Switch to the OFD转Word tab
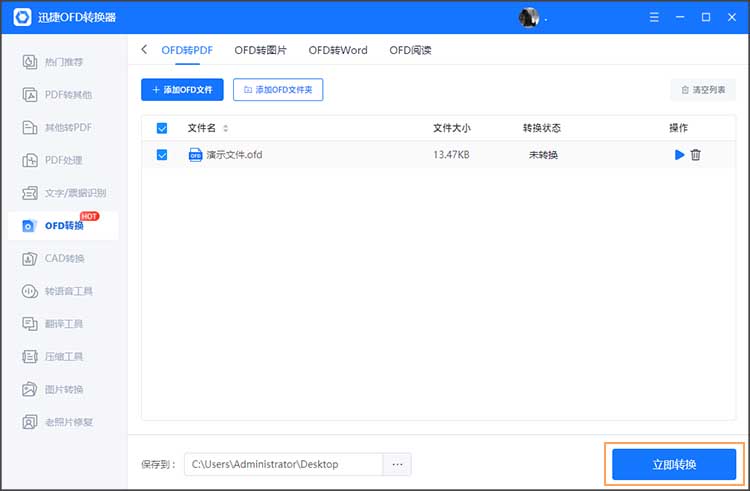Screen dimensions: 750x491 (x=337, y=50)
